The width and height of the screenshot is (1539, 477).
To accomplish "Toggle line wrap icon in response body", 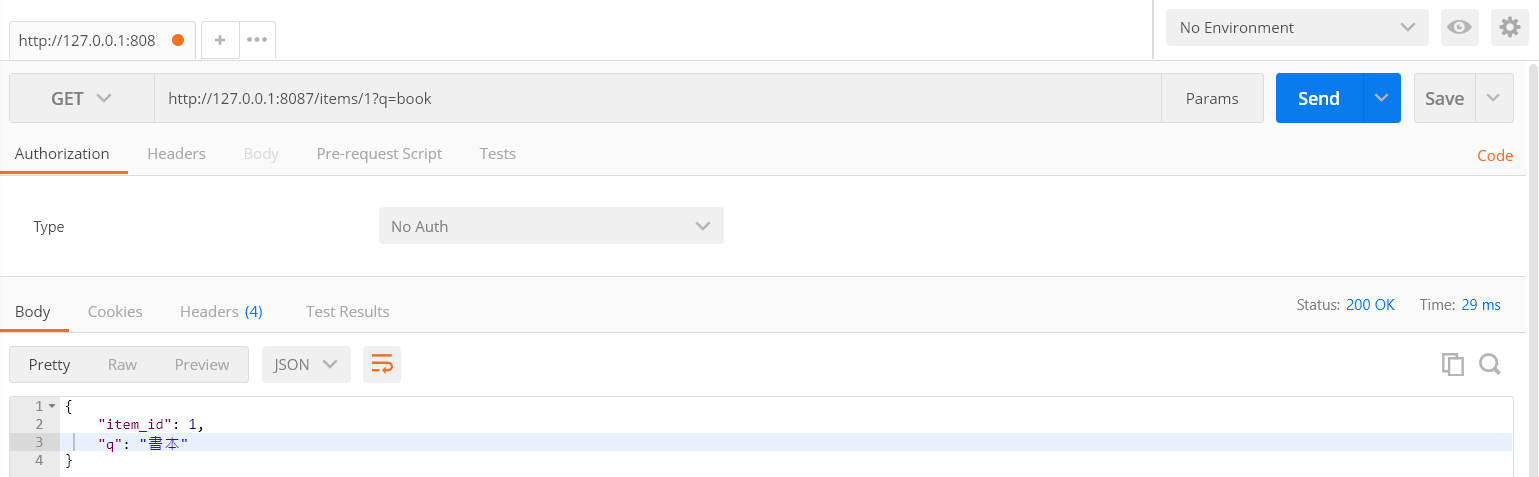I will [382, 365].
